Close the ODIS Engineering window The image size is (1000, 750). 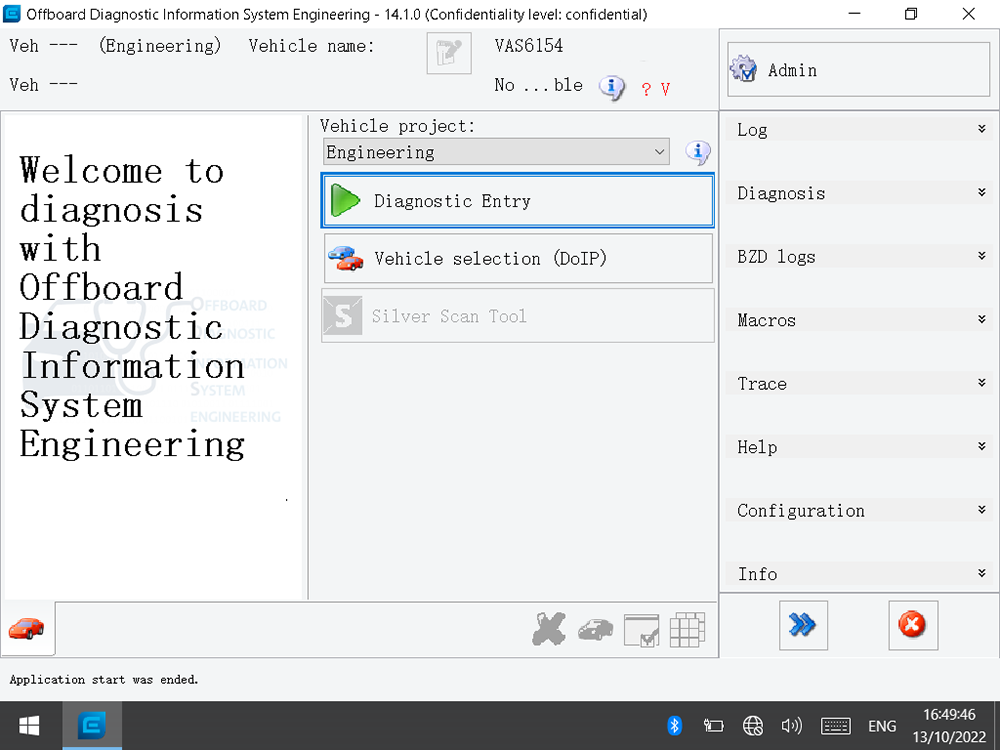coord(969,13)
